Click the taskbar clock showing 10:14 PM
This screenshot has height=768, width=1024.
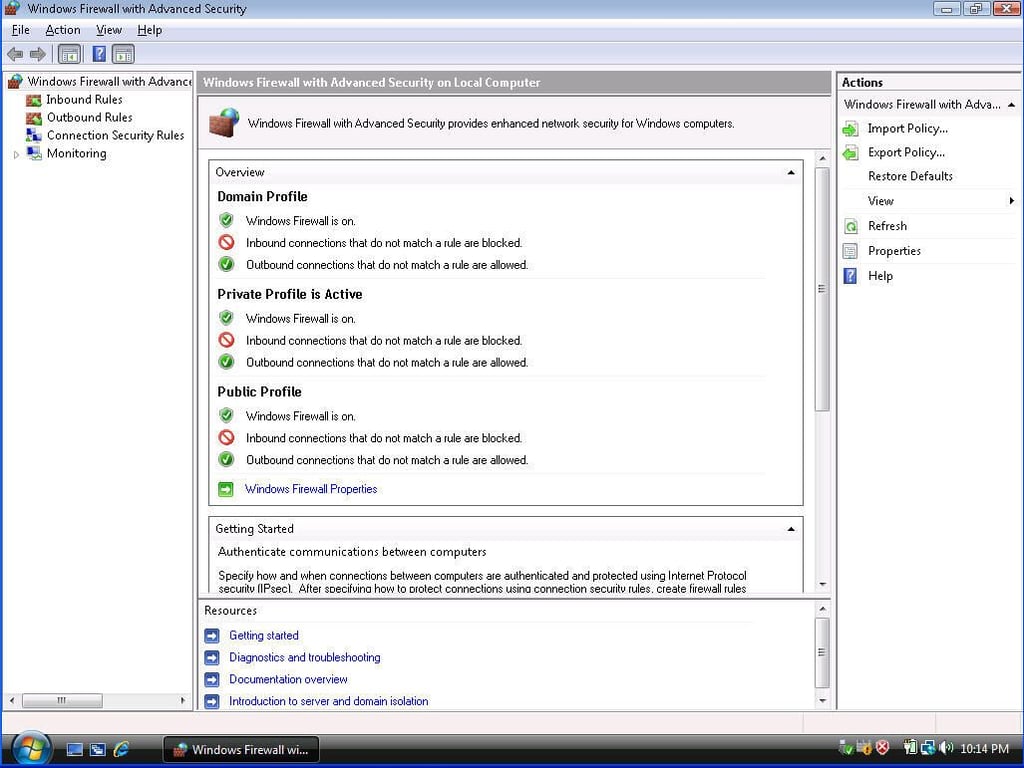984,749
